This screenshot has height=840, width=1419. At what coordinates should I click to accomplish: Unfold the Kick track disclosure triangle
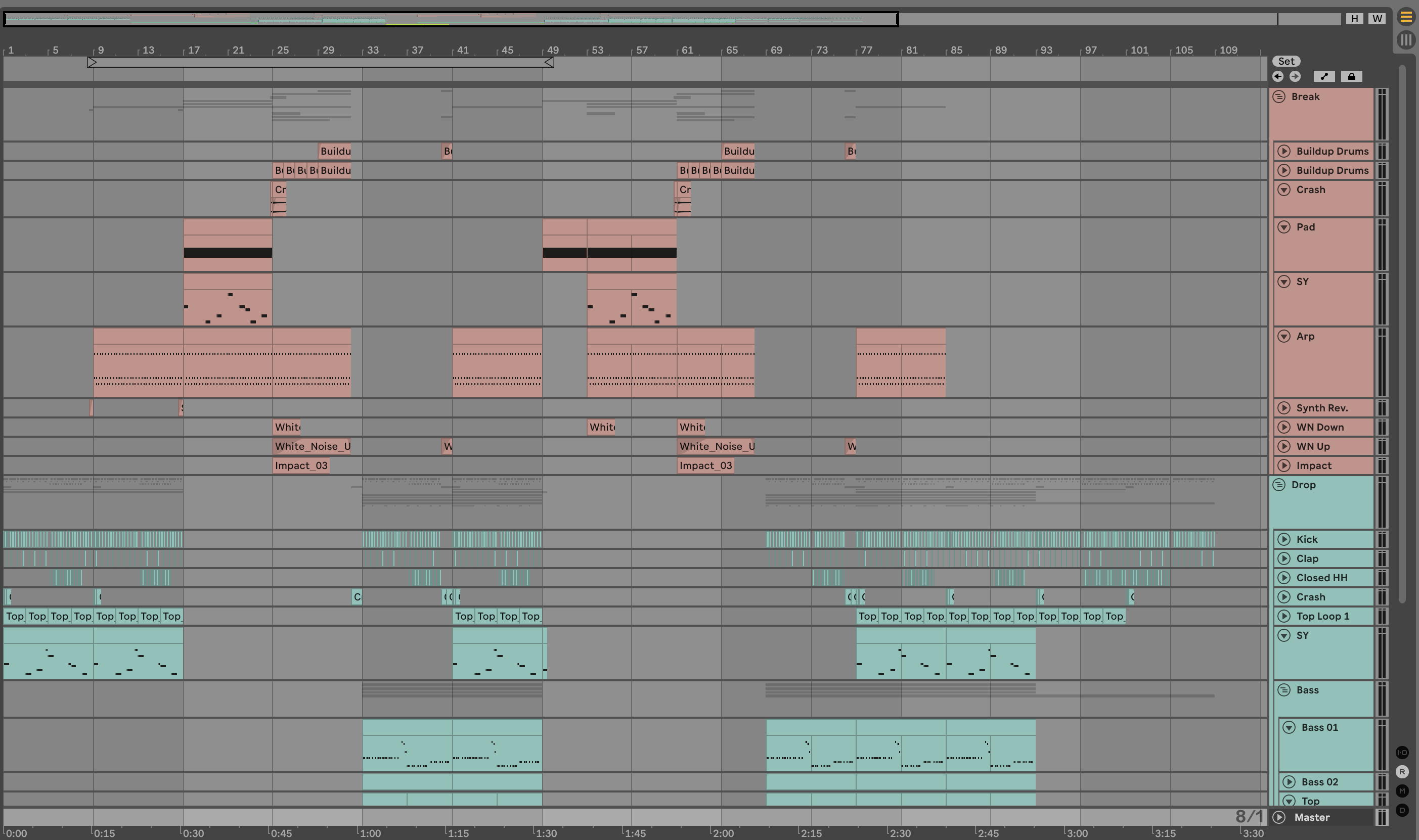[x=1283, y=539]
